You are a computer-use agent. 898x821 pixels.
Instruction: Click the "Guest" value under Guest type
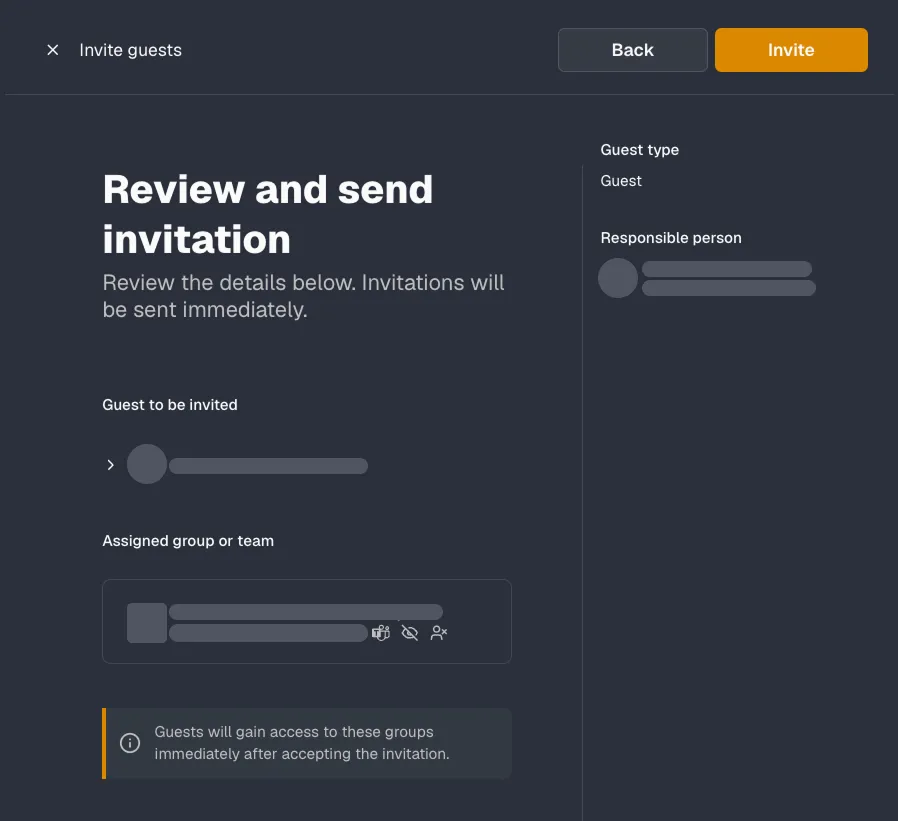(x=621, y=181)
